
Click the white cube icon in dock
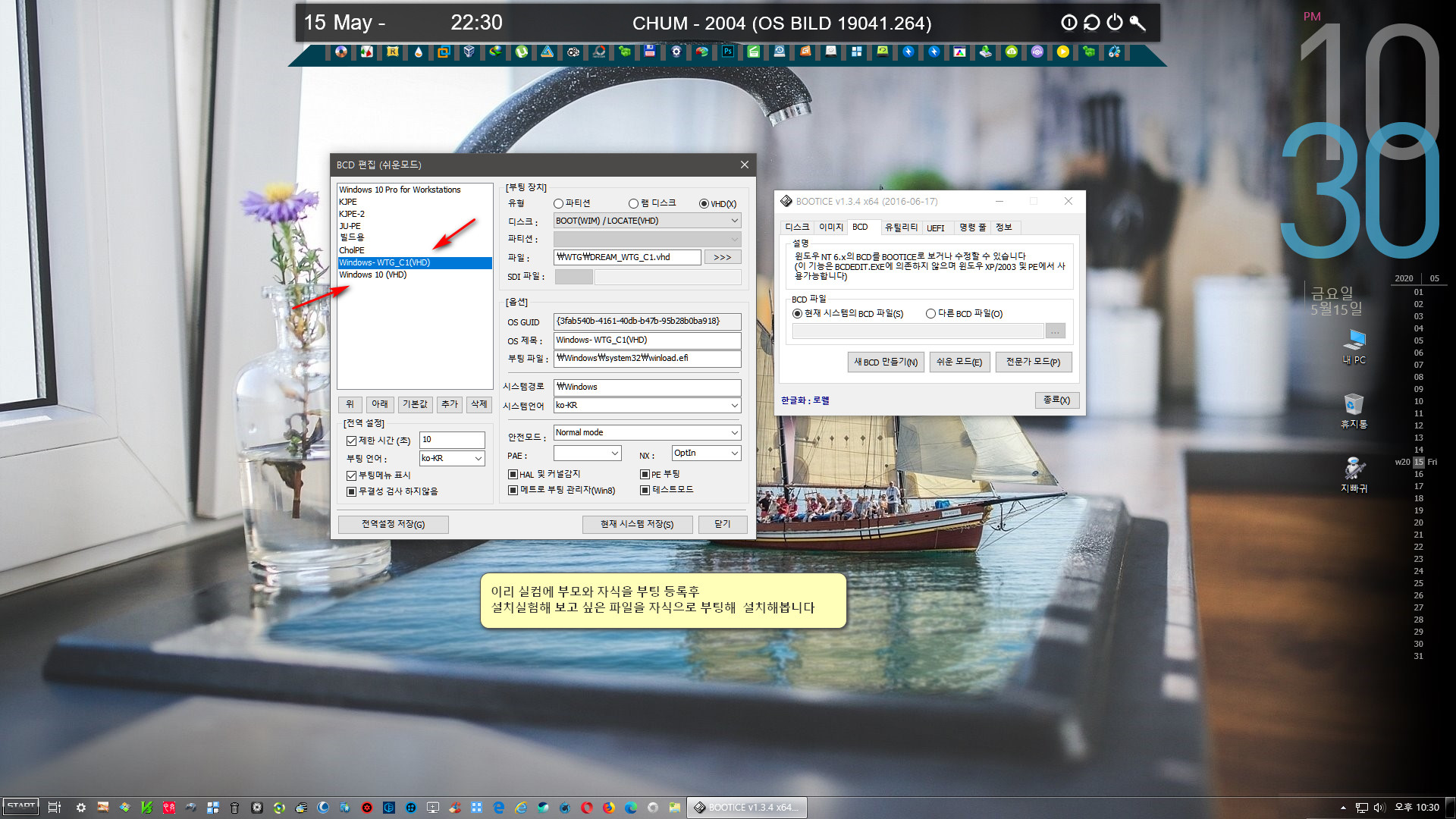click(469, 52)
